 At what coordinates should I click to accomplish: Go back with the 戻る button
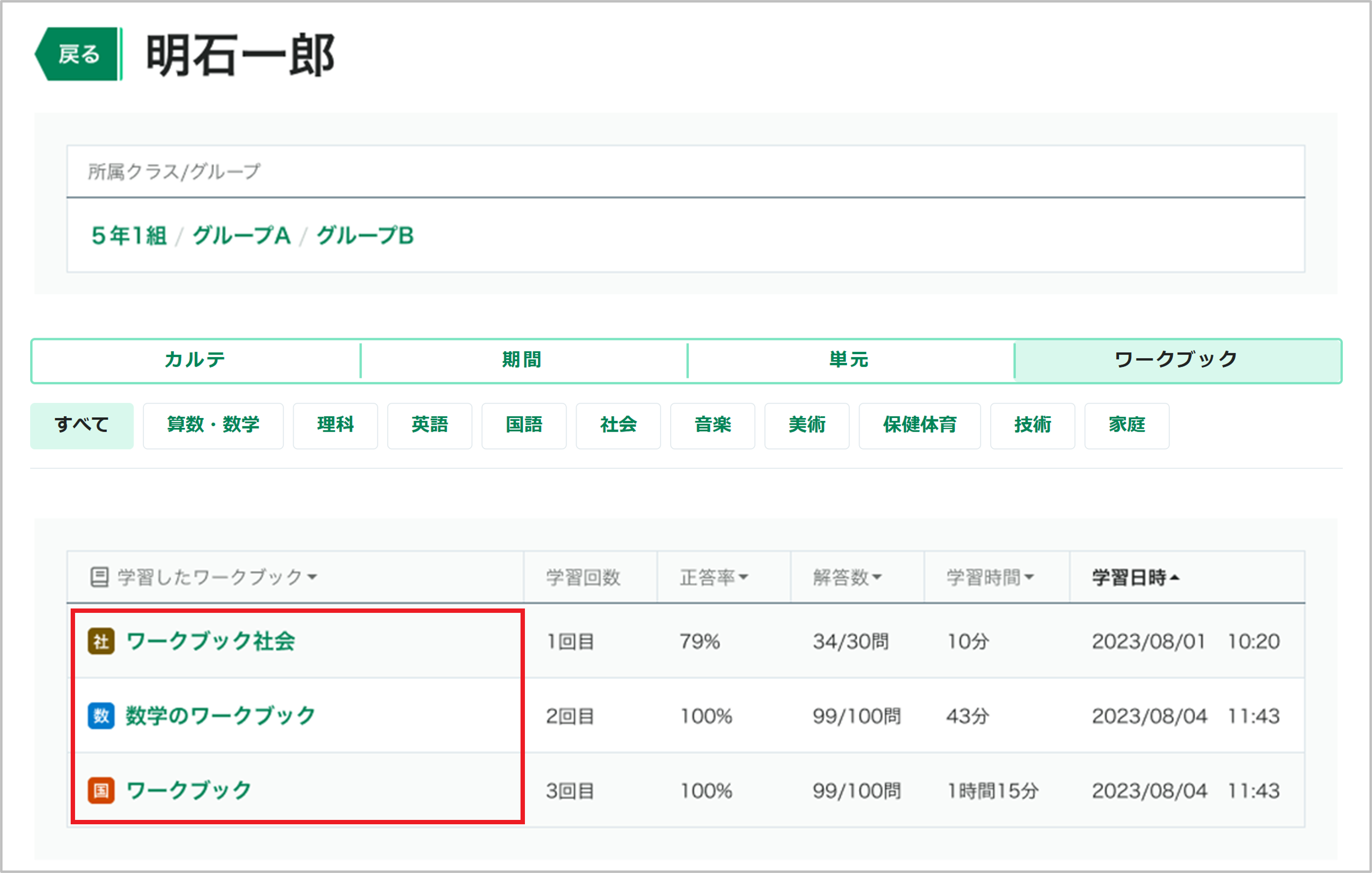coord(78,54)
